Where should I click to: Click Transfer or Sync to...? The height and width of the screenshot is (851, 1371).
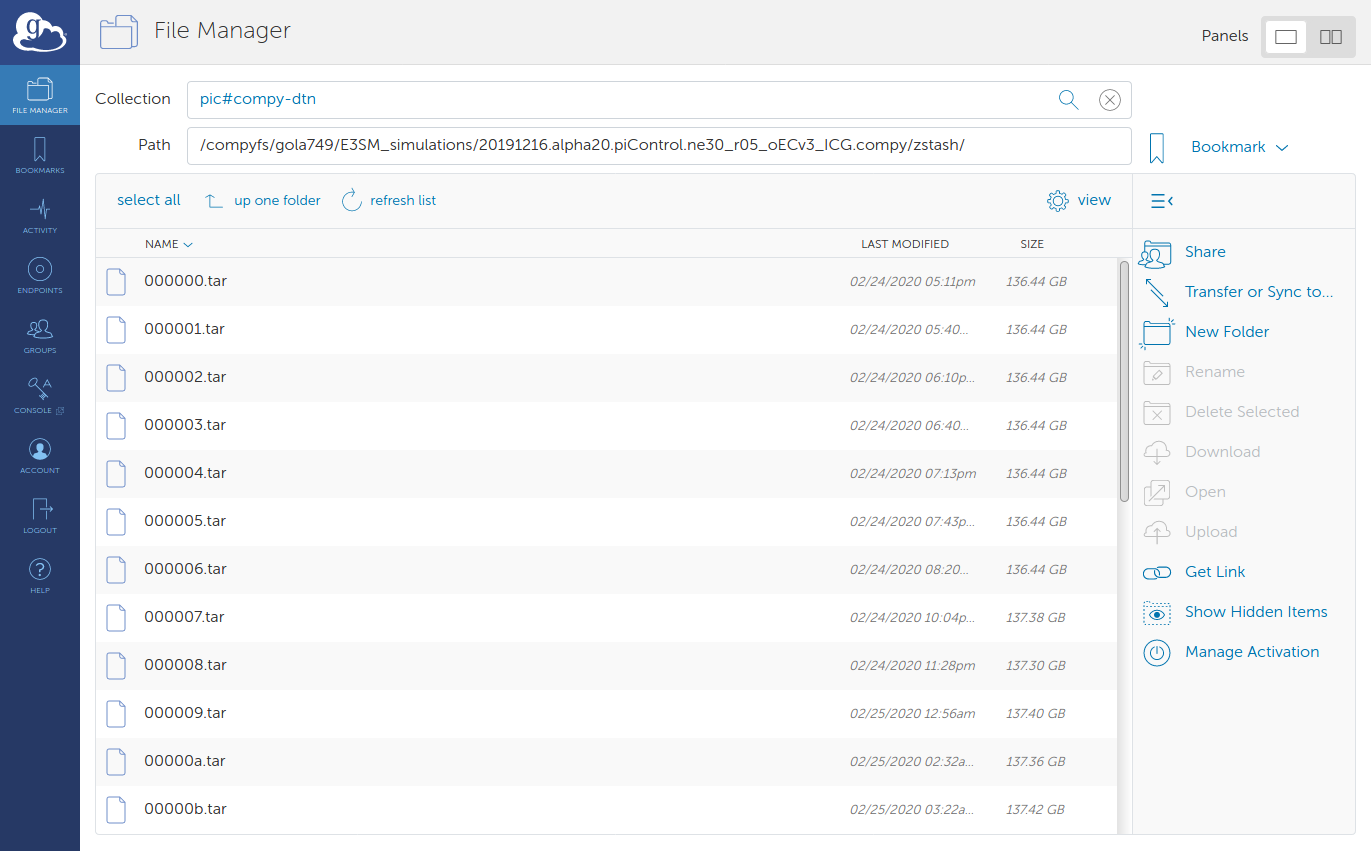(x=1259, y=292)
